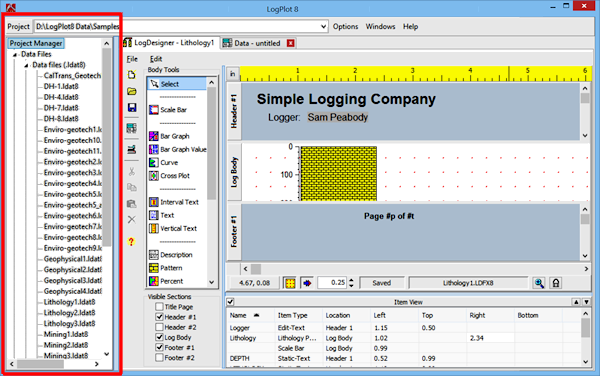Click the magnifier zoom icon in status bar
The image size is (600, 376).
point(539,283)
